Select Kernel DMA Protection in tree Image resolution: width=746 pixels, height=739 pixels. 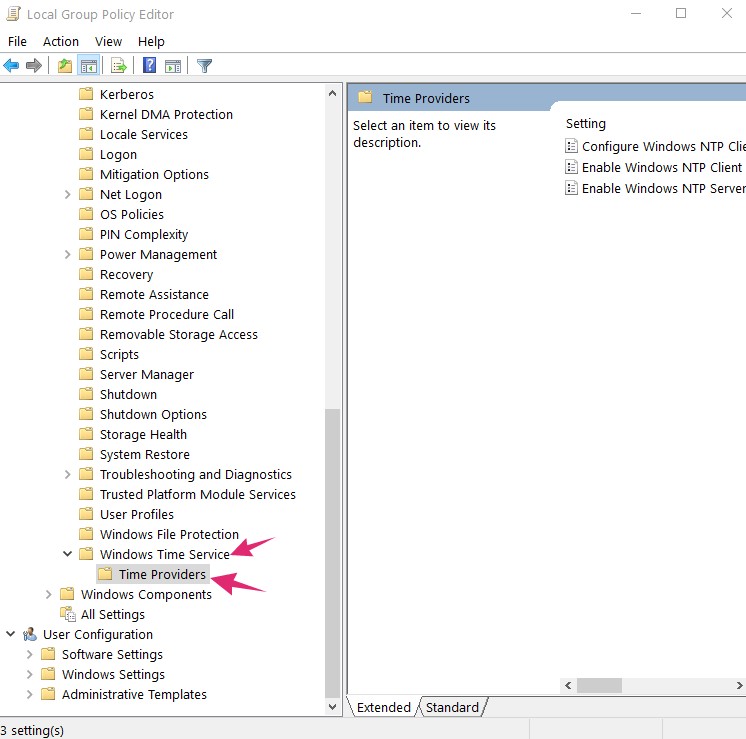166,114
